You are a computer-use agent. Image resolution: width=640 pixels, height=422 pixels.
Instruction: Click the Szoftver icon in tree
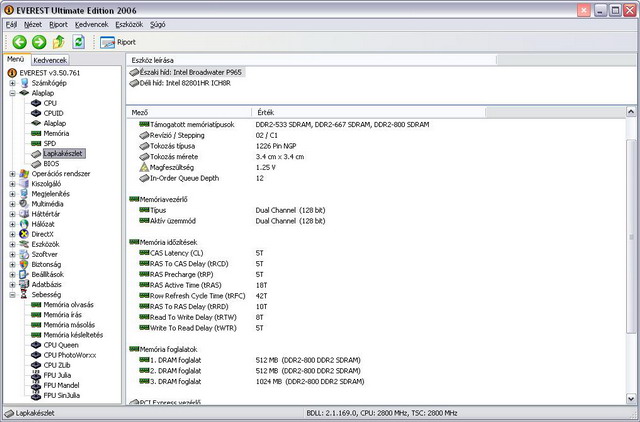click(x=24, y=254)
